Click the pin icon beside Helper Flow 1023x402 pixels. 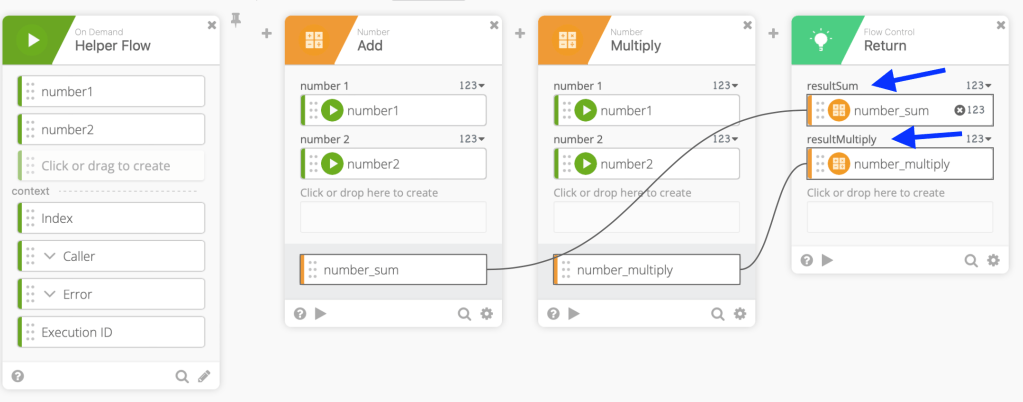(237, 19)
